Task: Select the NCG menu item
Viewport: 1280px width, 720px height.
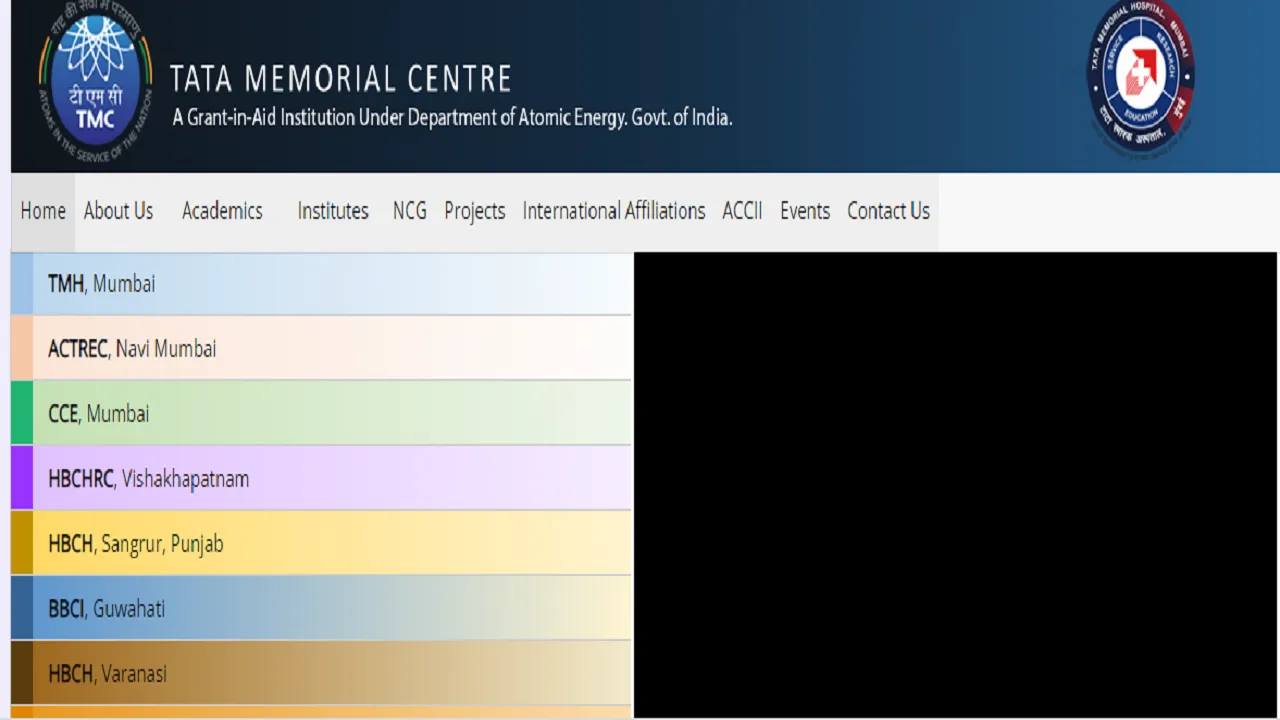Action: coord(409,211)
